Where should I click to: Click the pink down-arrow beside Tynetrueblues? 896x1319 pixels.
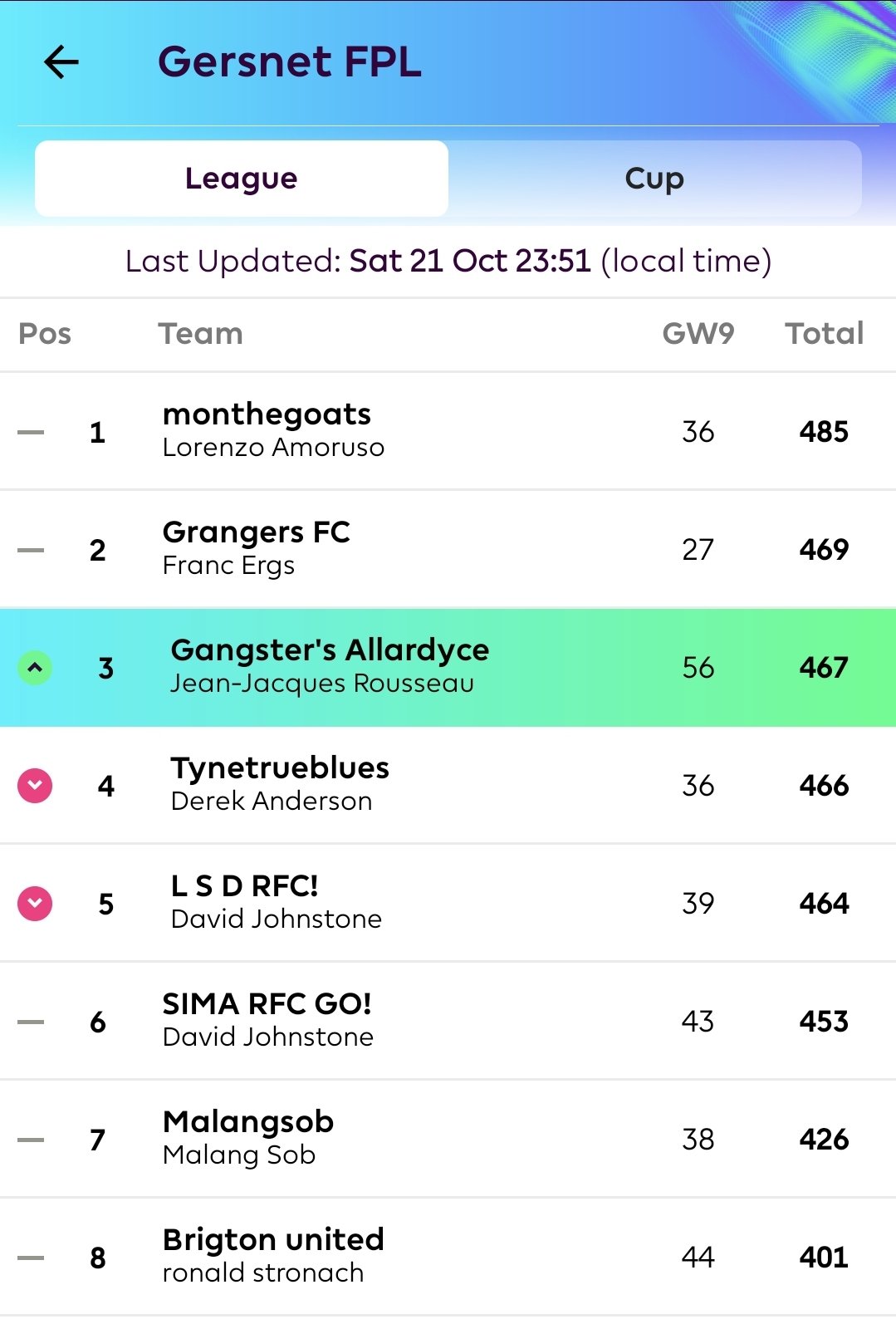coord(35,786)
